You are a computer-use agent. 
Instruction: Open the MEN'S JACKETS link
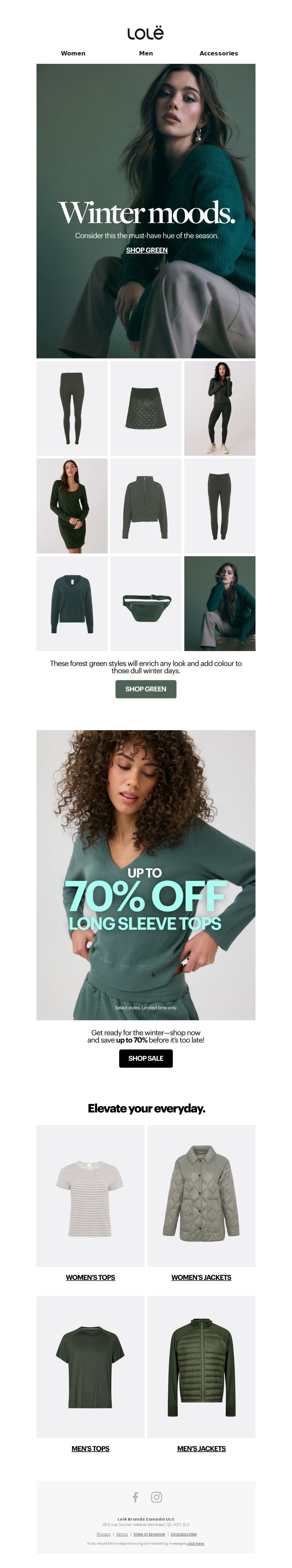[201, 1449]
